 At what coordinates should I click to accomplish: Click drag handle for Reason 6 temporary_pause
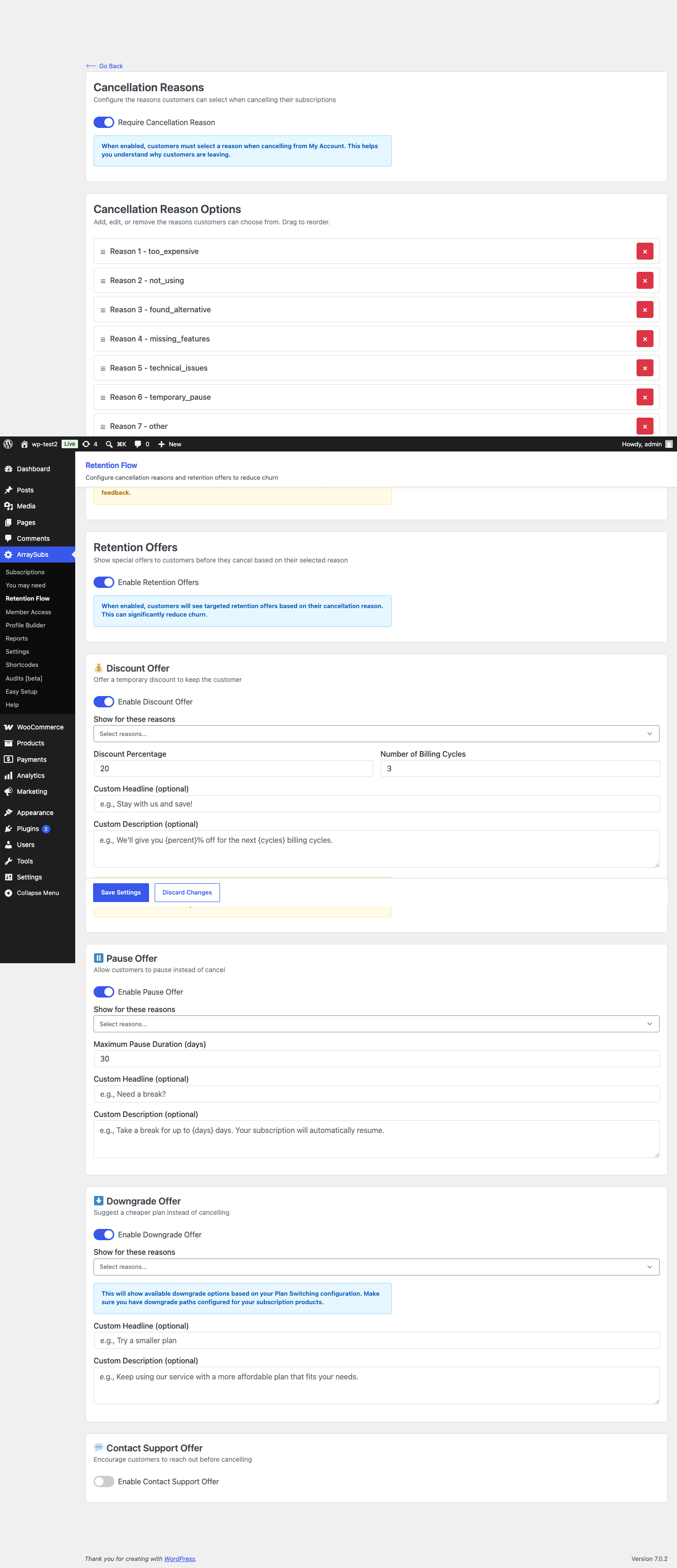click(103, 398)
